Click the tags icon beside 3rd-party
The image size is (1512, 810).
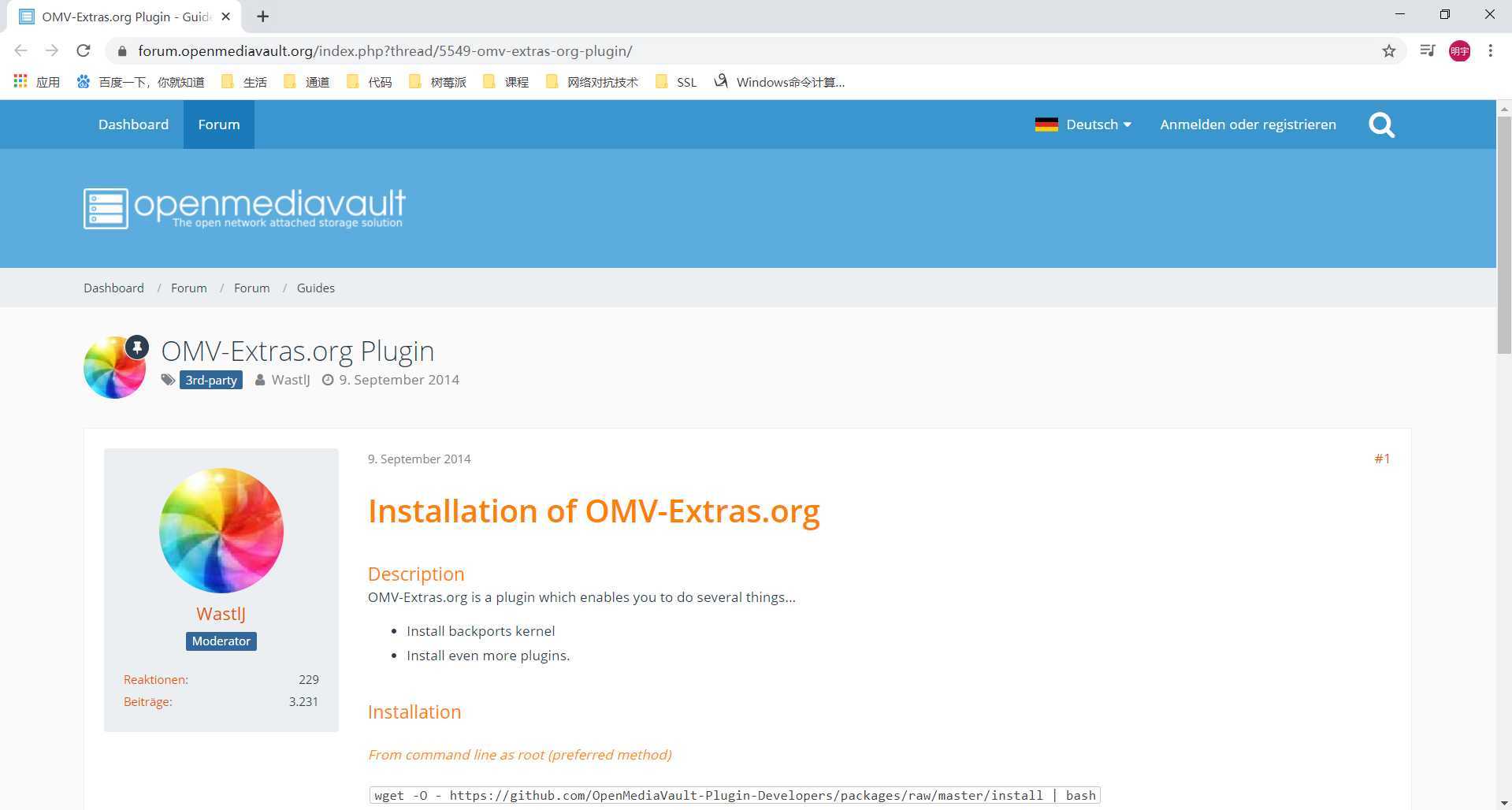point(168,380)
